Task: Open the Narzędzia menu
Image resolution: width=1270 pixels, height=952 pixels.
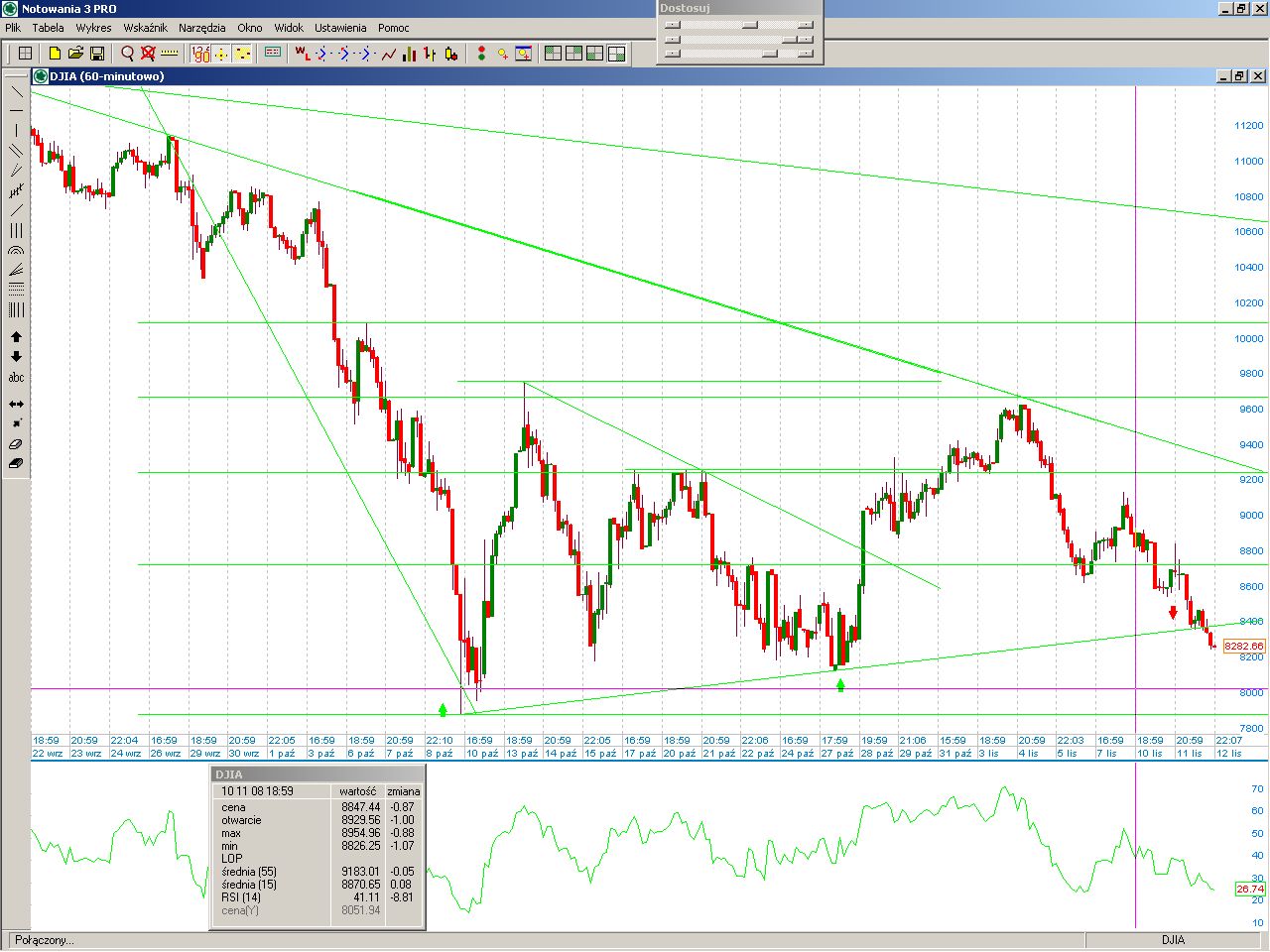Action: pyautogui.click(x=201, y=28)
